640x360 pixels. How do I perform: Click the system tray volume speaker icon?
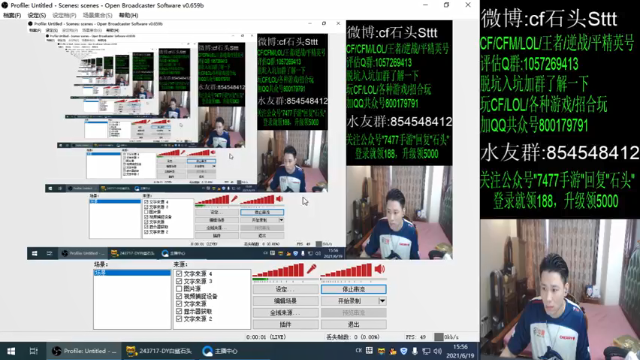pos(438,351)
